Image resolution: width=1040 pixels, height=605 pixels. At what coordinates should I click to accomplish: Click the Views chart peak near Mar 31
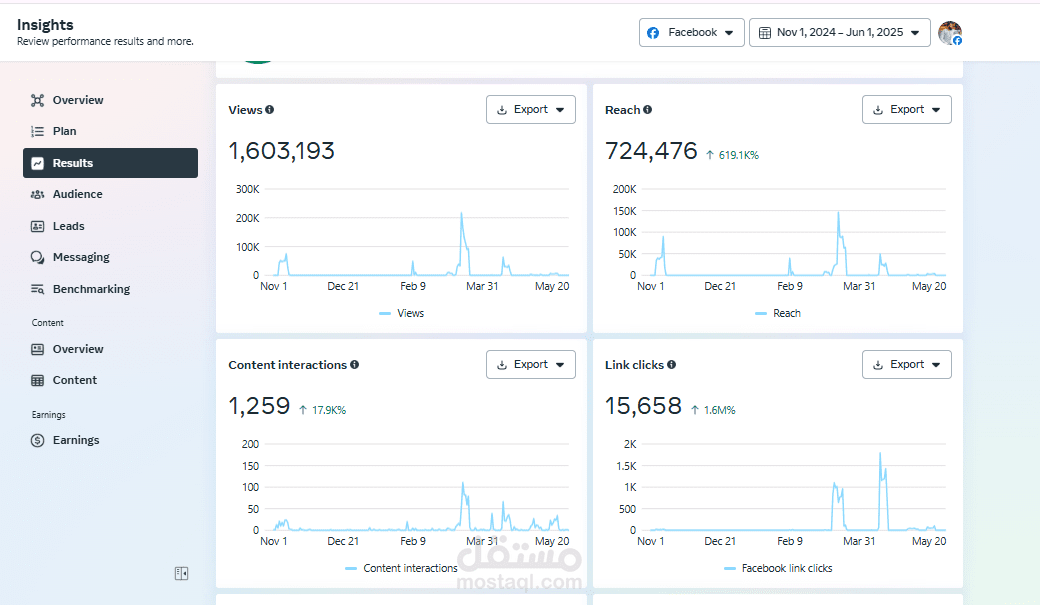click(462, 214)
